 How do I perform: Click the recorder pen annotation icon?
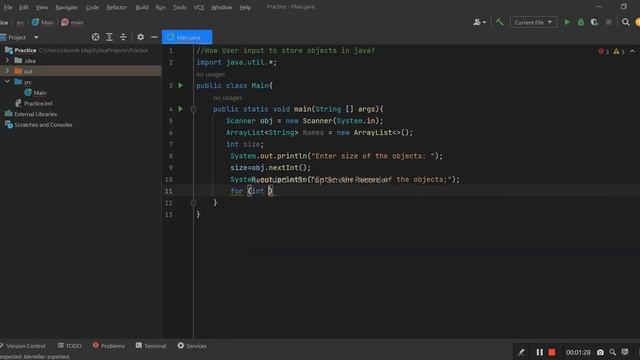click(x=521, y=352)
